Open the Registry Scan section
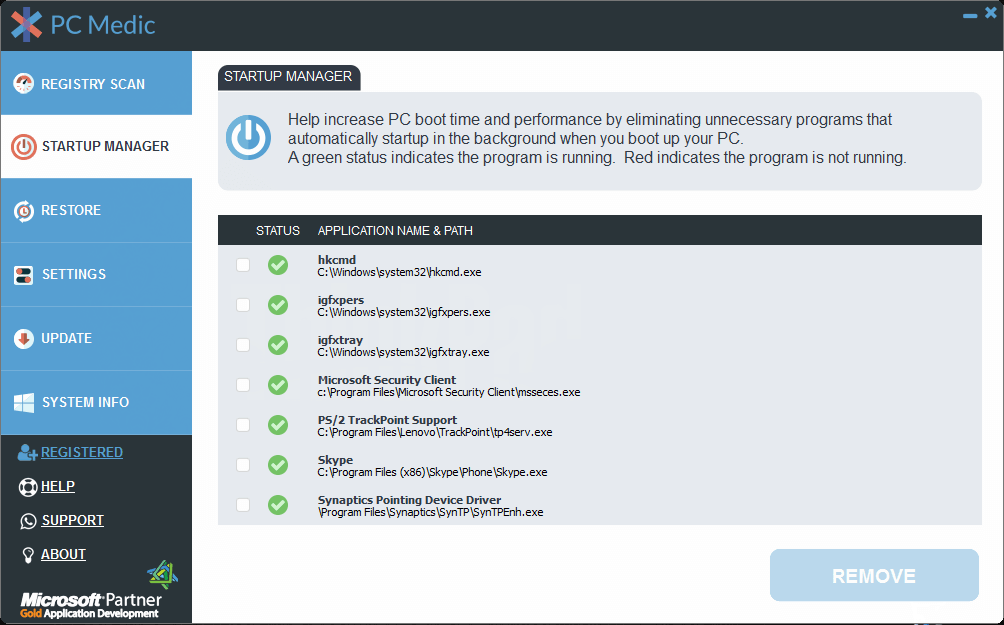This screenshot has width=1004, height=625. click(97, 83)
